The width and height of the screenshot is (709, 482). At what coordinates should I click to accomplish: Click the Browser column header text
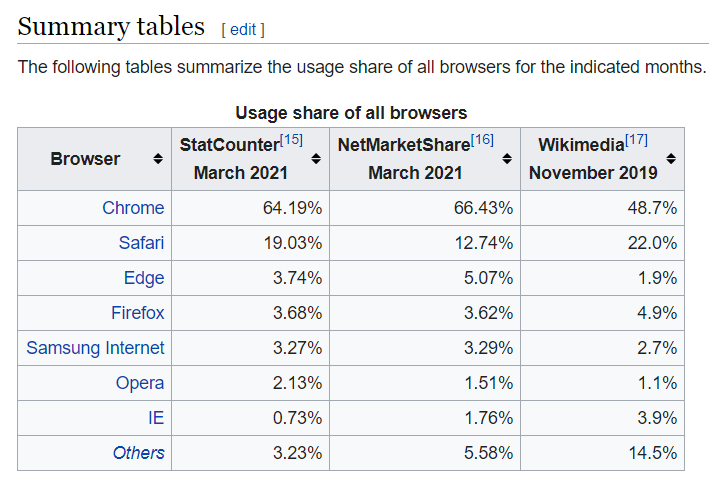85,159
